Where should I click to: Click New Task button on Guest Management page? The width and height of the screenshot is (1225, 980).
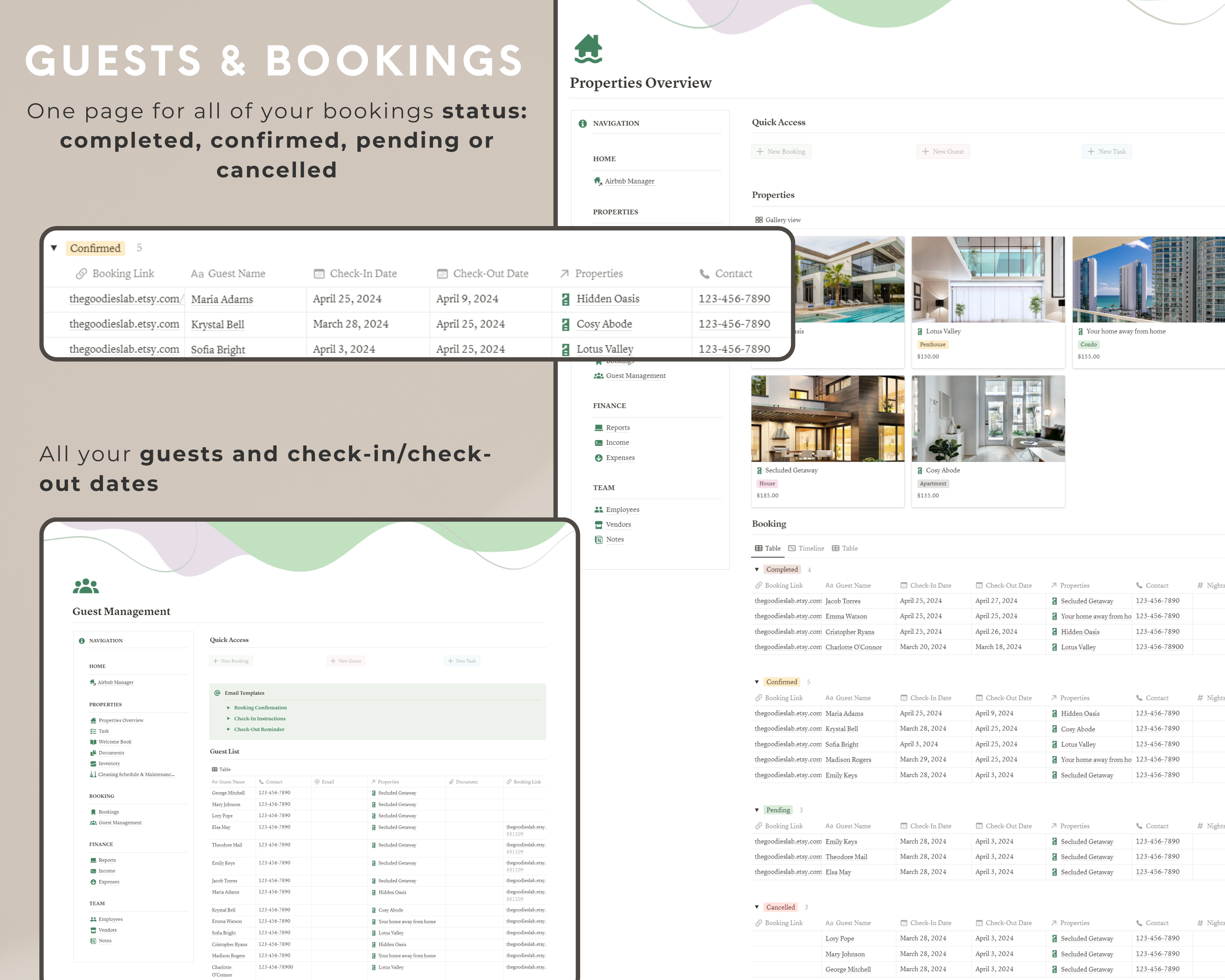(462, 661)
